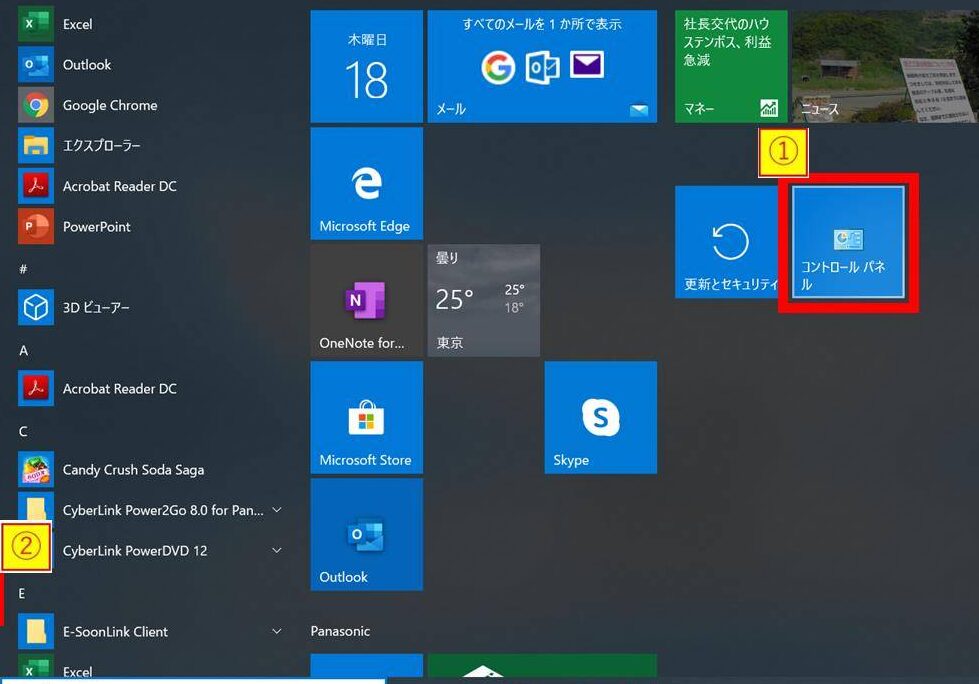Click the C section letter header
The height and width of the screenshot is (684, 979).
point(23,431)
